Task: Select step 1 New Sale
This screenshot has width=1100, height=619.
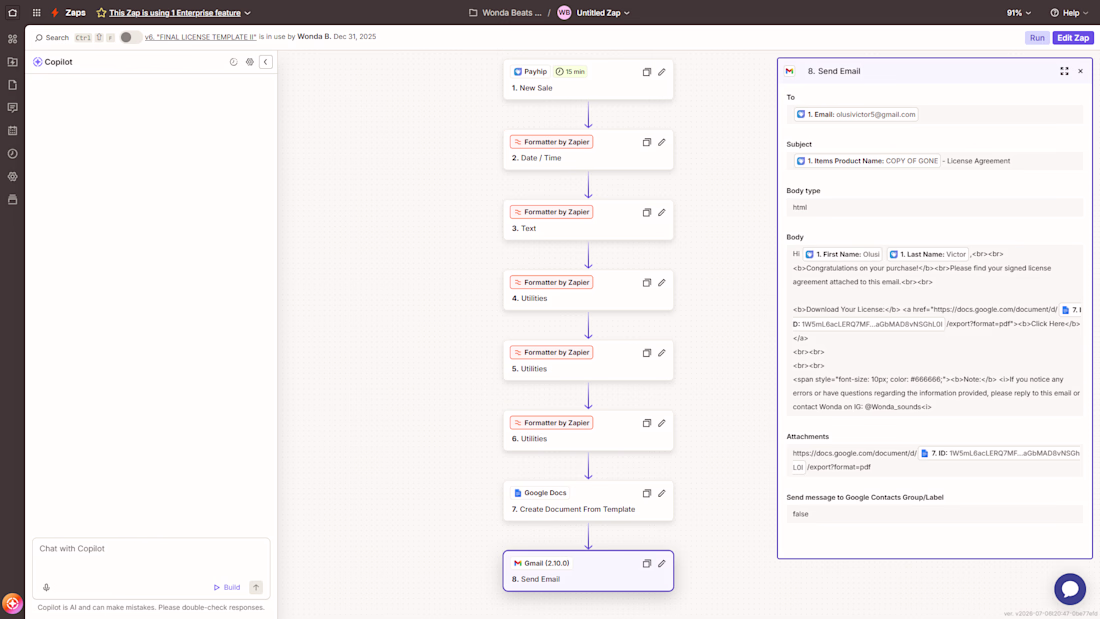Action: click(x=588, y=79)
